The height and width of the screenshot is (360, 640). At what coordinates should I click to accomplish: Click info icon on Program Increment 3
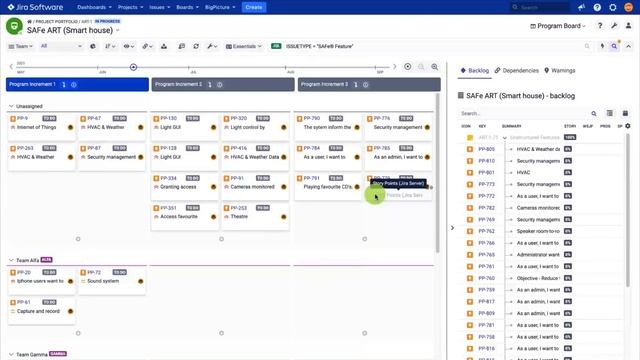366,84
